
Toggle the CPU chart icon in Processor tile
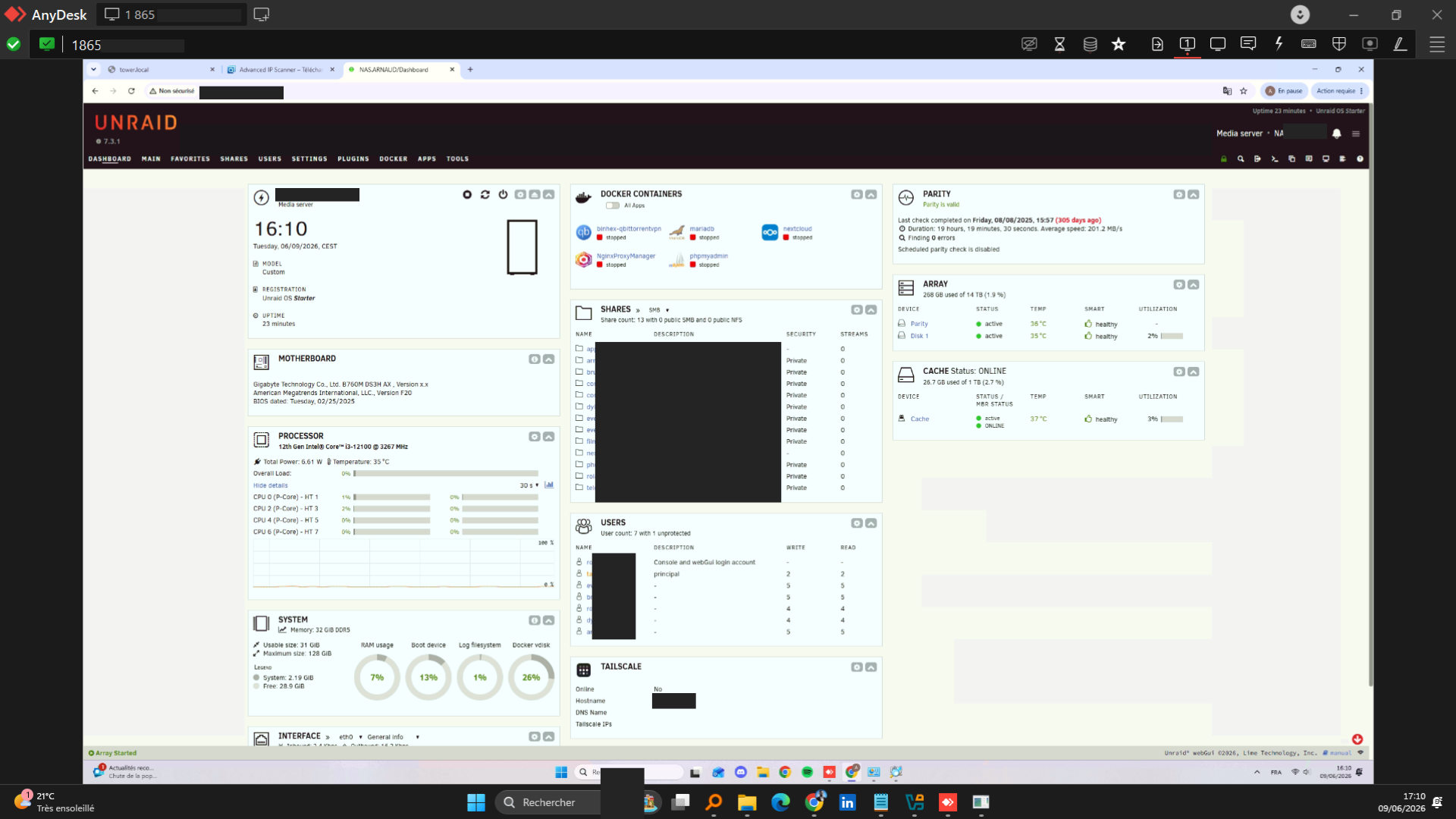coord(549,485)
